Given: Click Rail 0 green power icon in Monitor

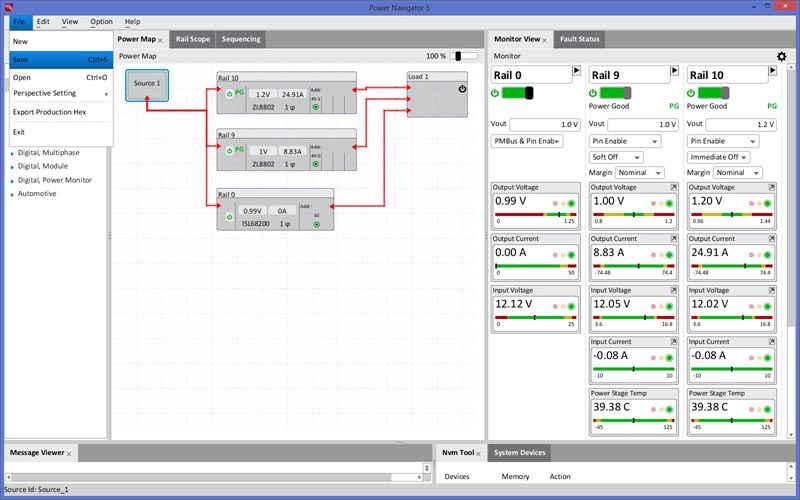Looking at the screenshot, I should 494,93.
